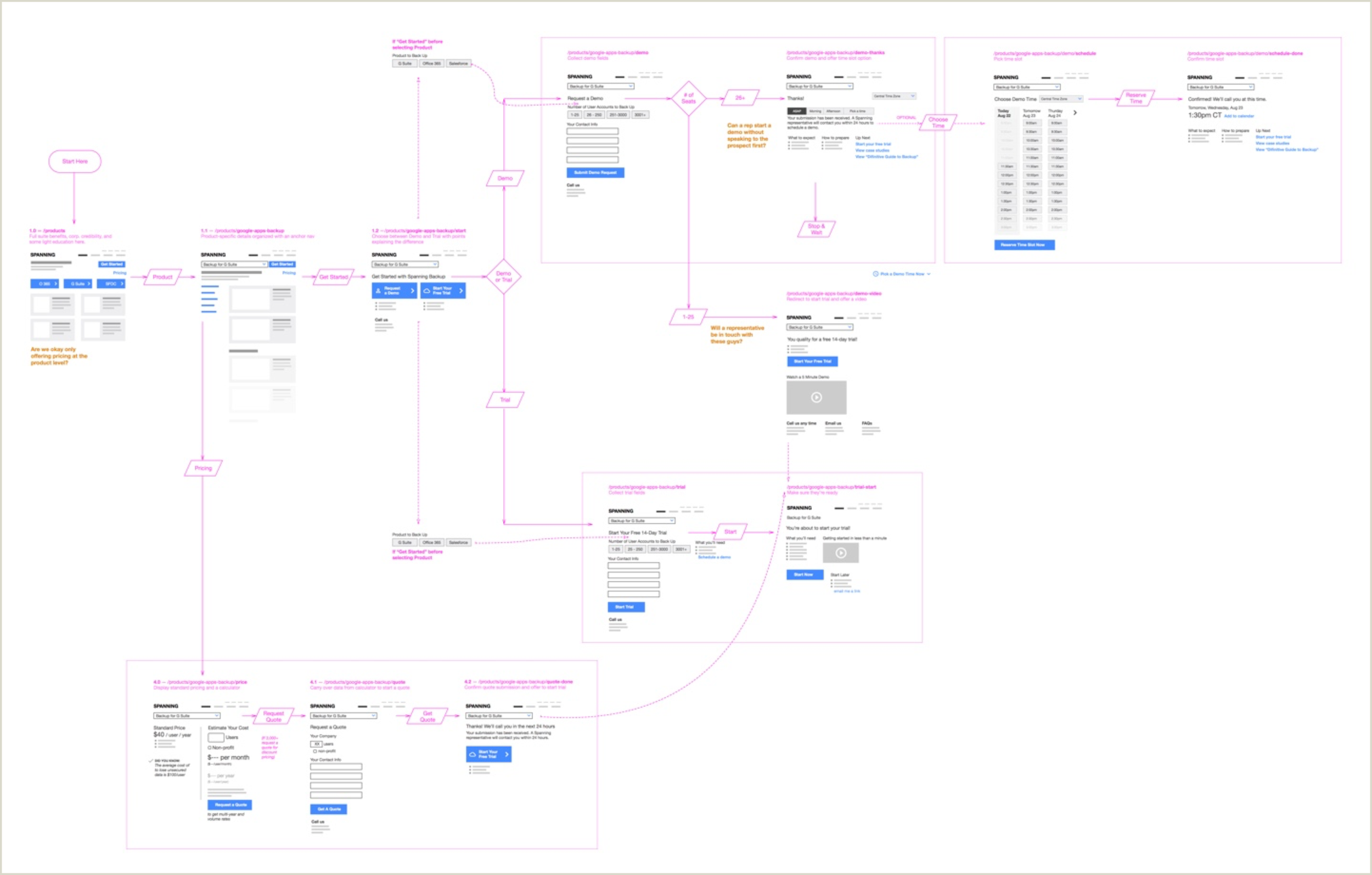Click the 1:30pm CT confirmed time text
The height and width of the screenshot is (875, 1372).
click(1205, 115)
